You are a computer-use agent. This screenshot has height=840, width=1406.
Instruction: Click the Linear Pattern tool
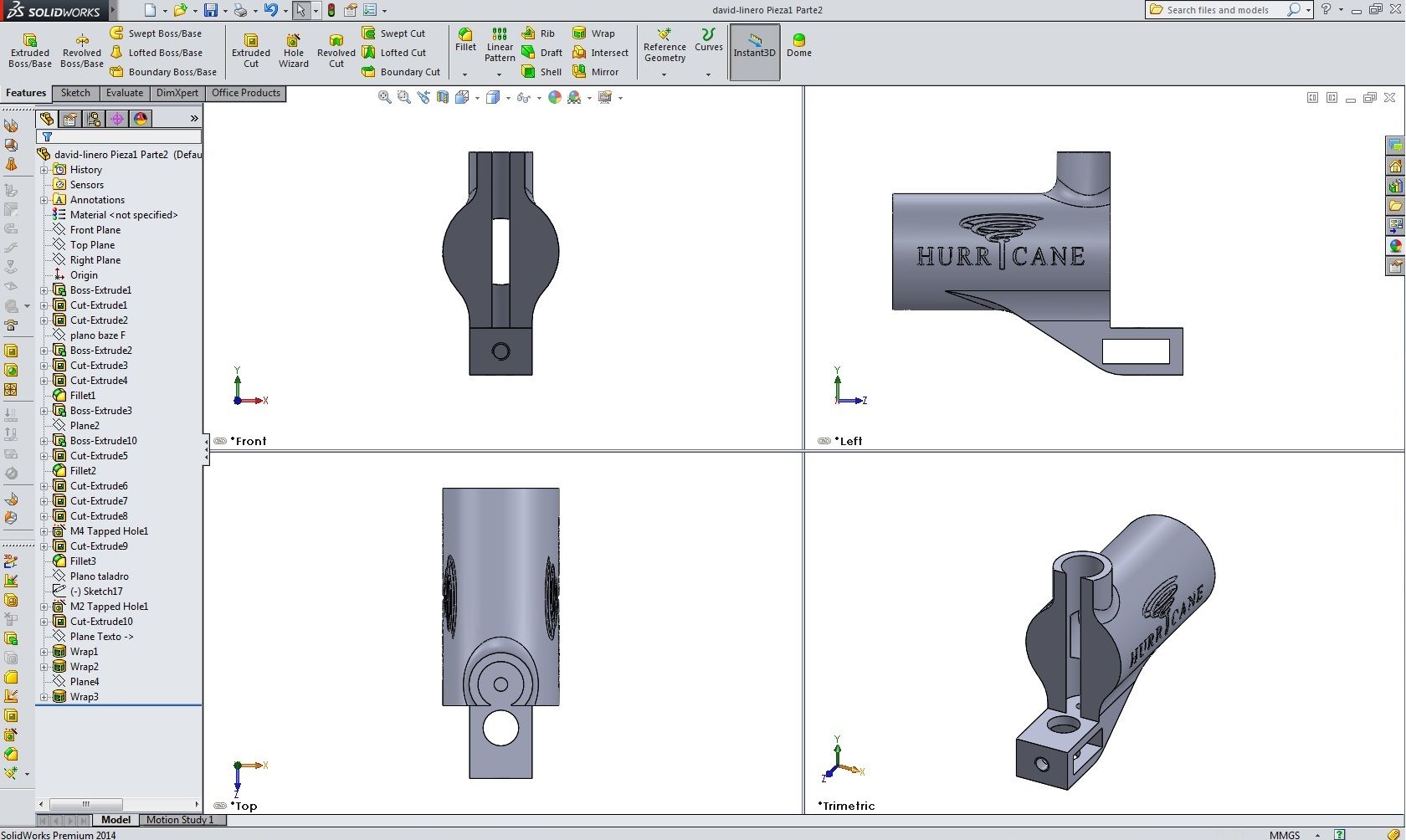click(500, 45)
